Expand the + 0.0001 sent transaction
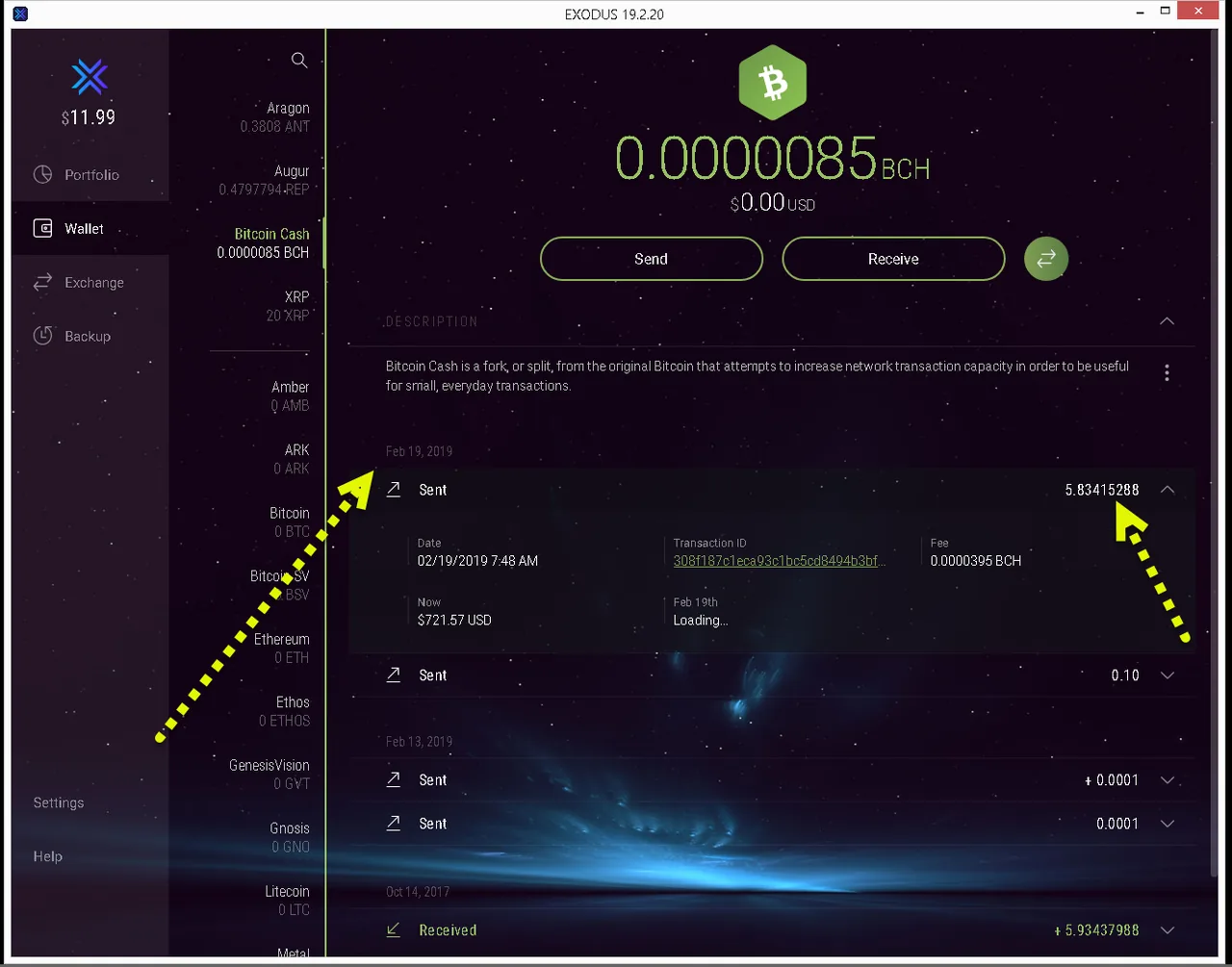1232x967 pixels. (1168, 780)
